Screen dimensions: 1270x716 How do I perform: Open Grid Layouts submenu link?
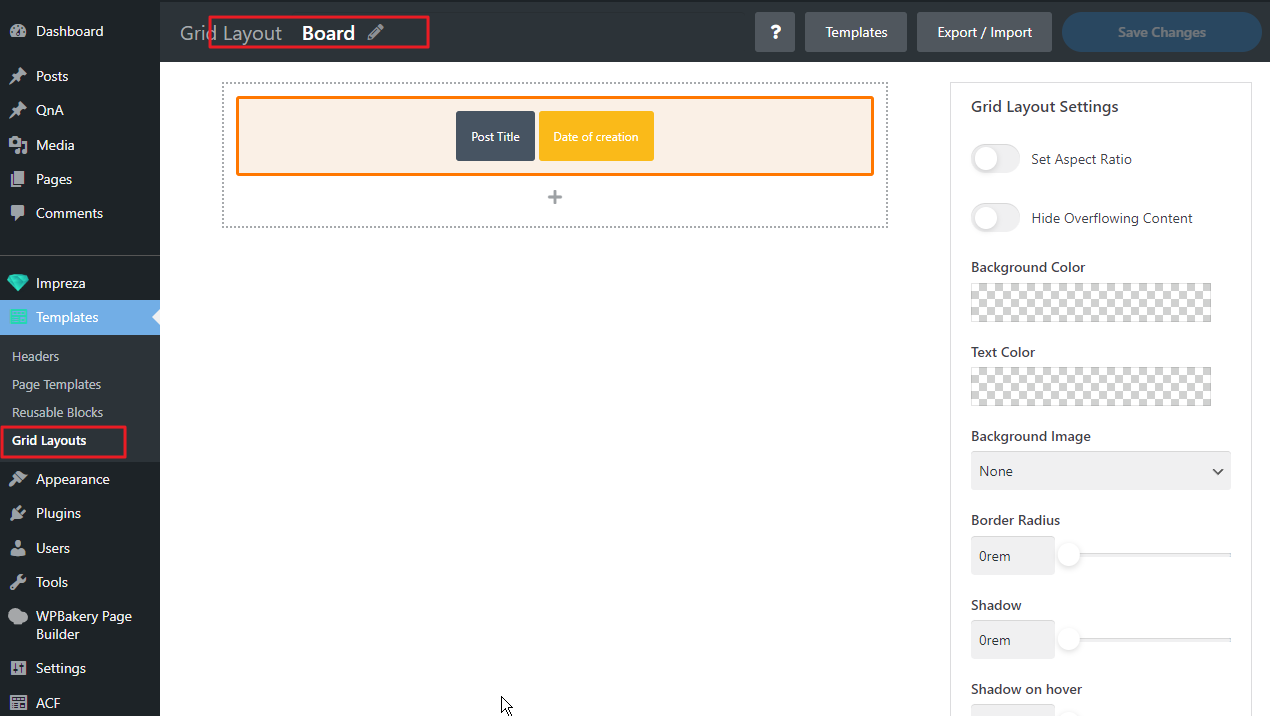click(x=49, y=440)
